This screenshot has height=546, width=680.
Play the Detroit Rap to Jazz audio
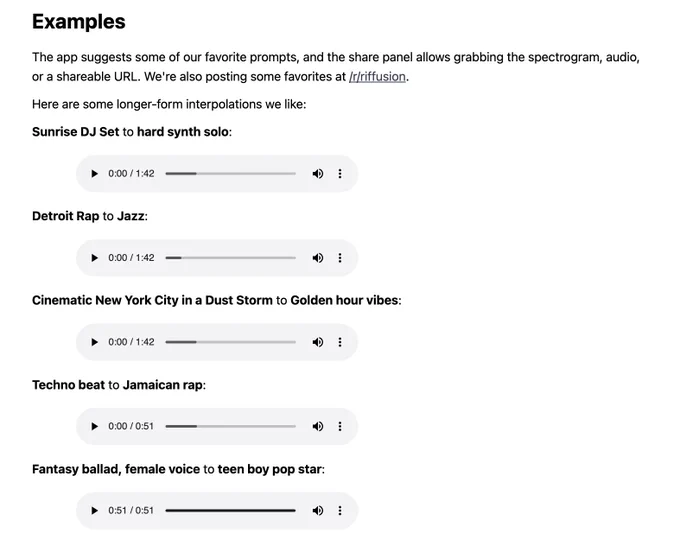click(x=94, y=258)
